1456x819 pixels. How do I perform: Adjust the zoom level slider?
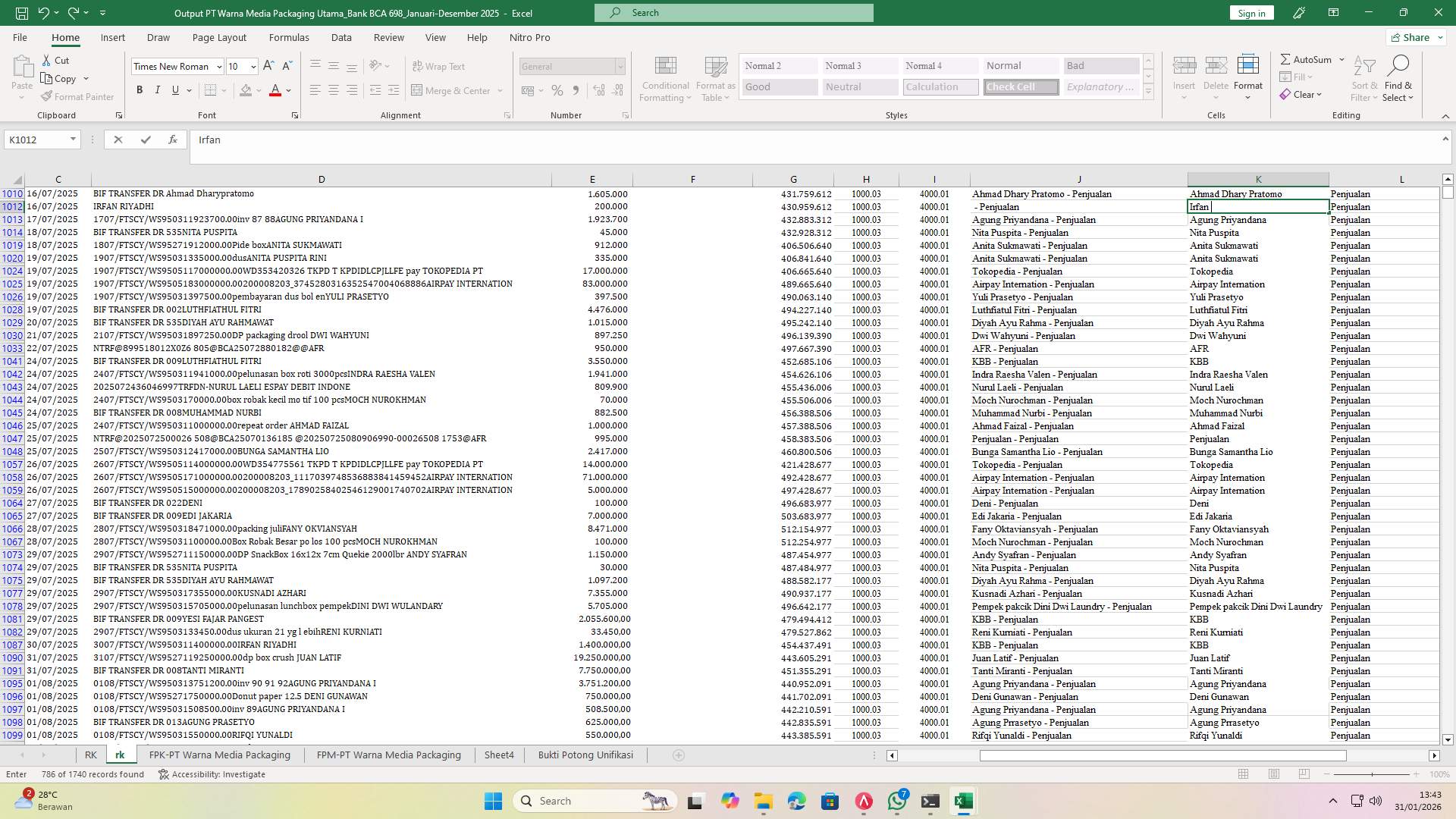coord(1374,774)
